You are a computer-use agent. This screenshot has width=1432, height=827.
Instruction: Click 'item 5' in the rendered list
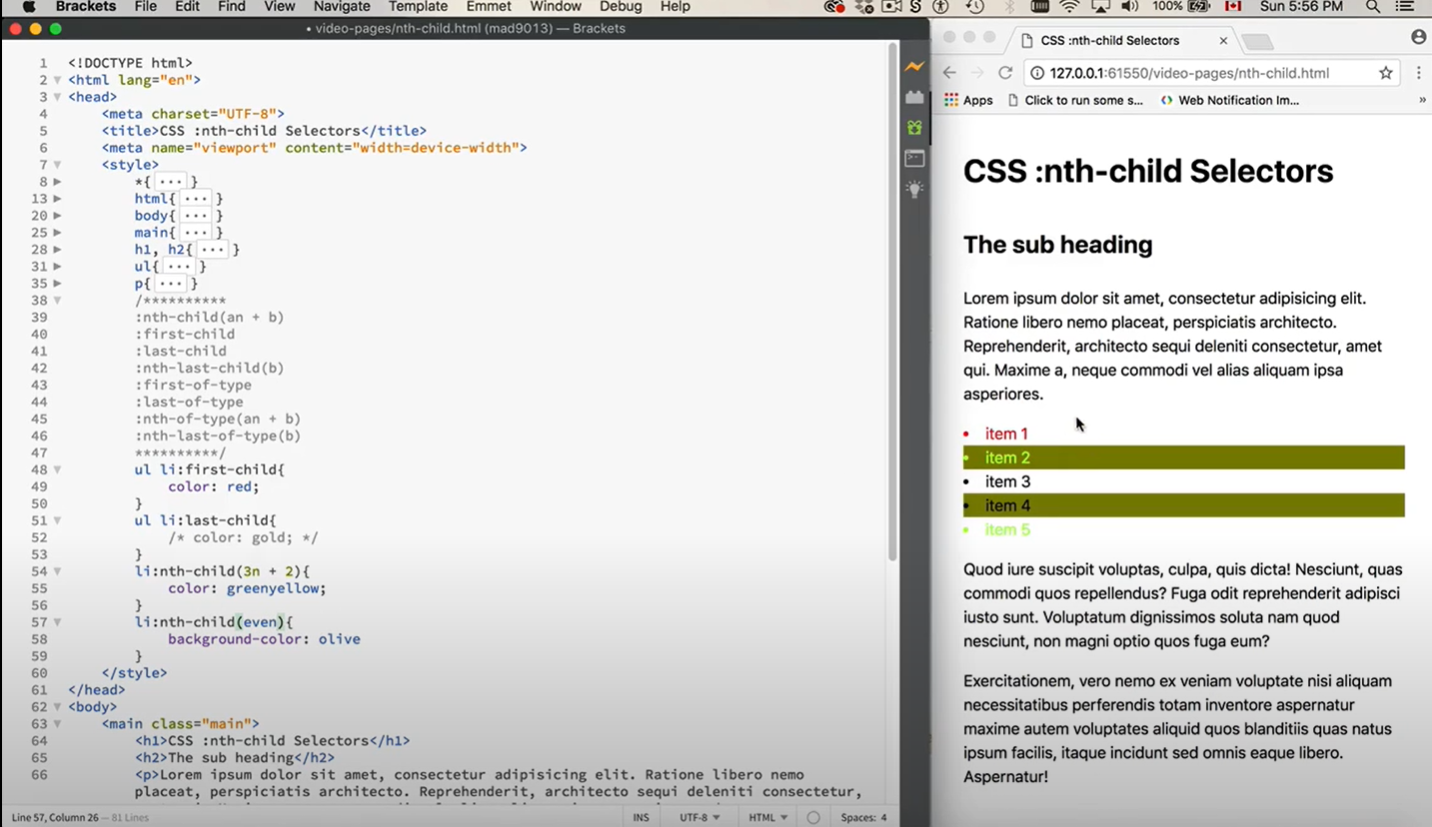coord(1007,530)
